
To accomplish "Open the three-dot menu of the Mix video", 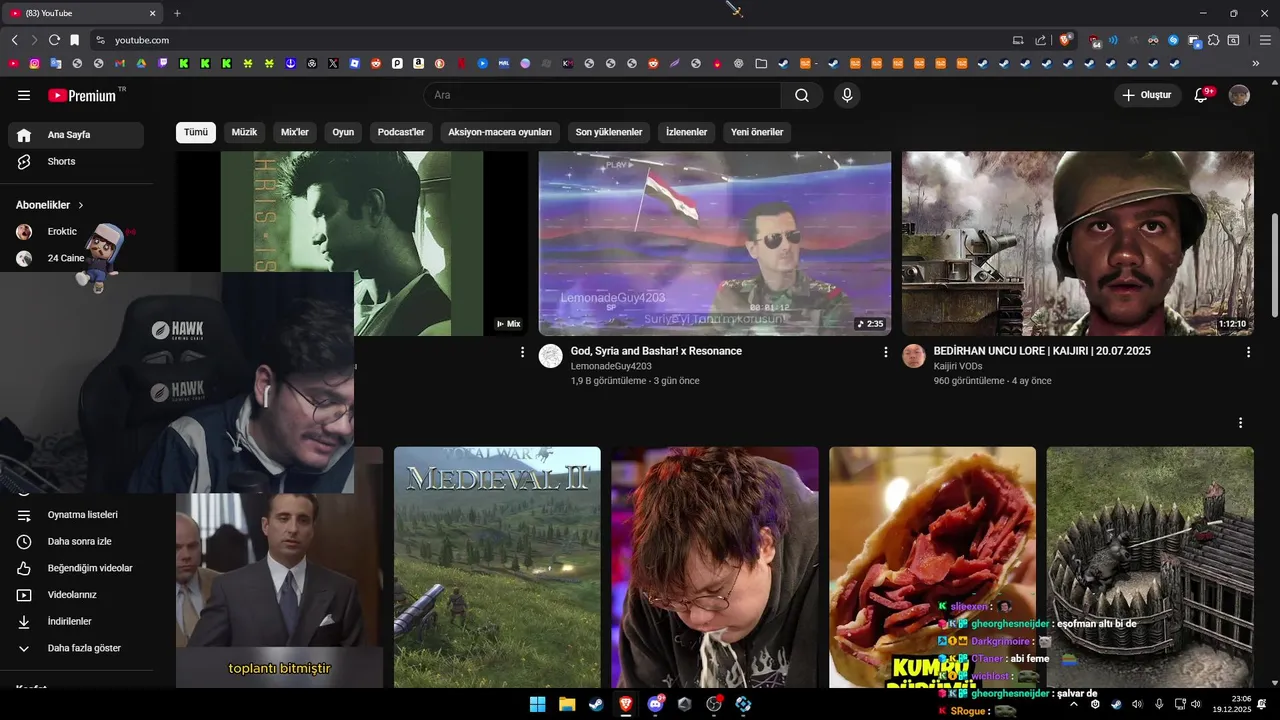I will point(522,352).
